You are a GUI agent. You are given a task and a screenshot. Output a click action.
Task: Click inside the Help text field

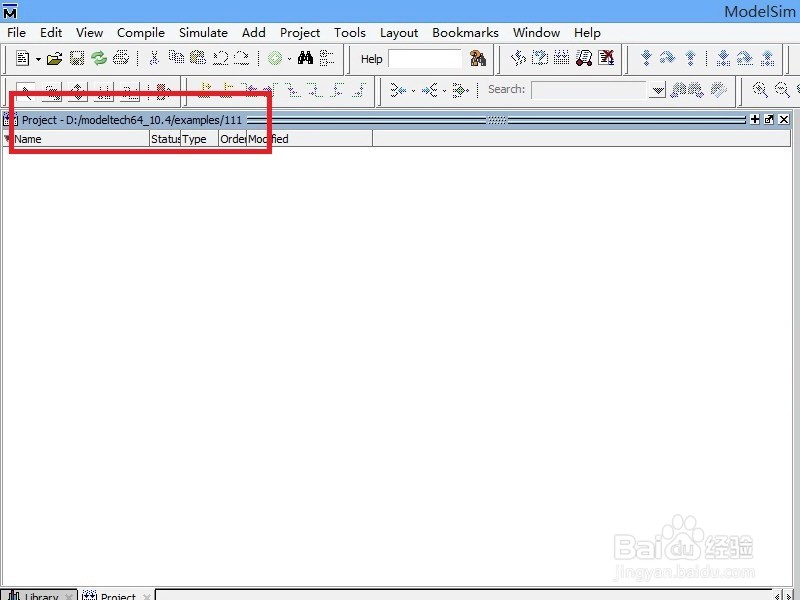(x=425, y=59)
